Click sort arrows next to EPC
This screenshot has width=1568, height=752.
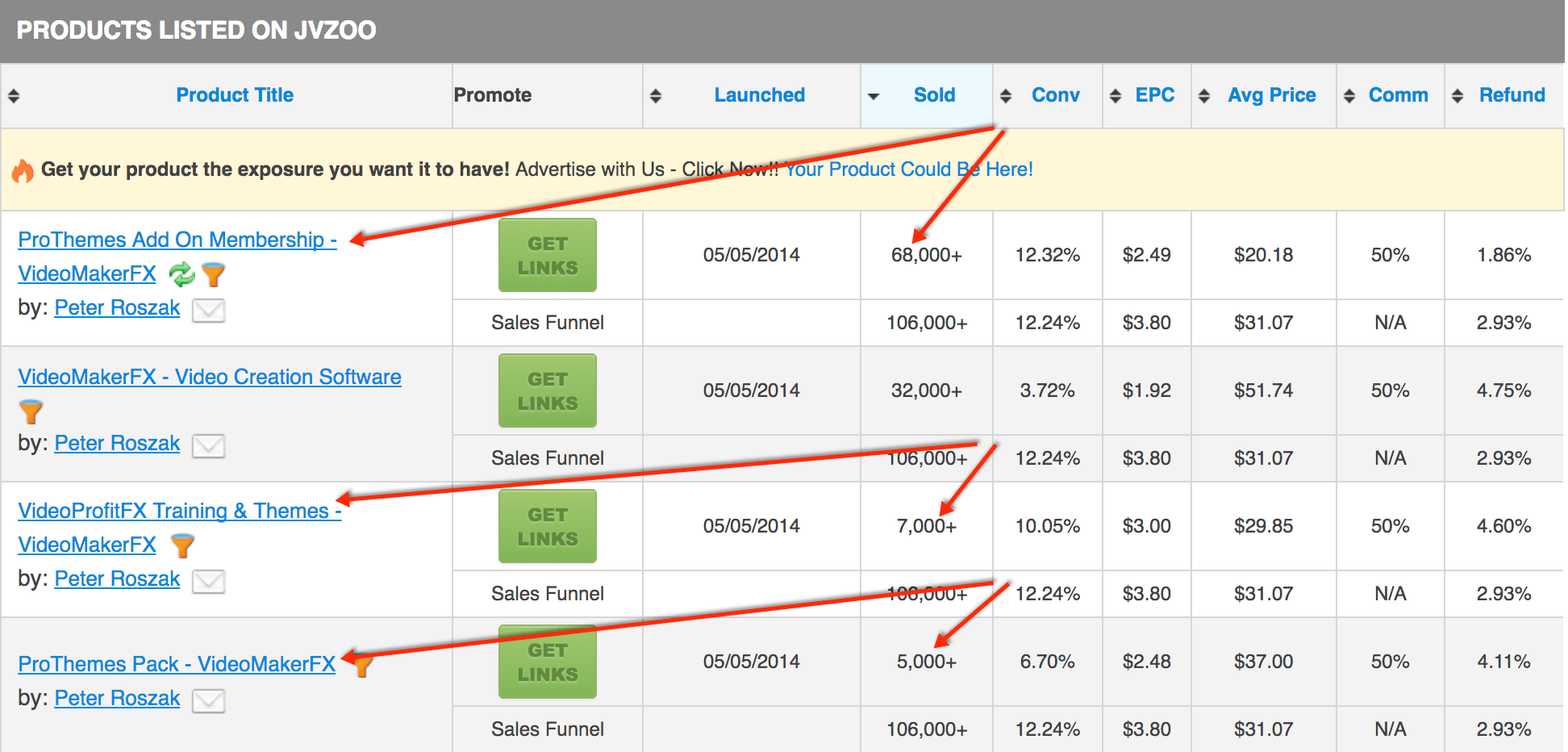click(1116, 96)
